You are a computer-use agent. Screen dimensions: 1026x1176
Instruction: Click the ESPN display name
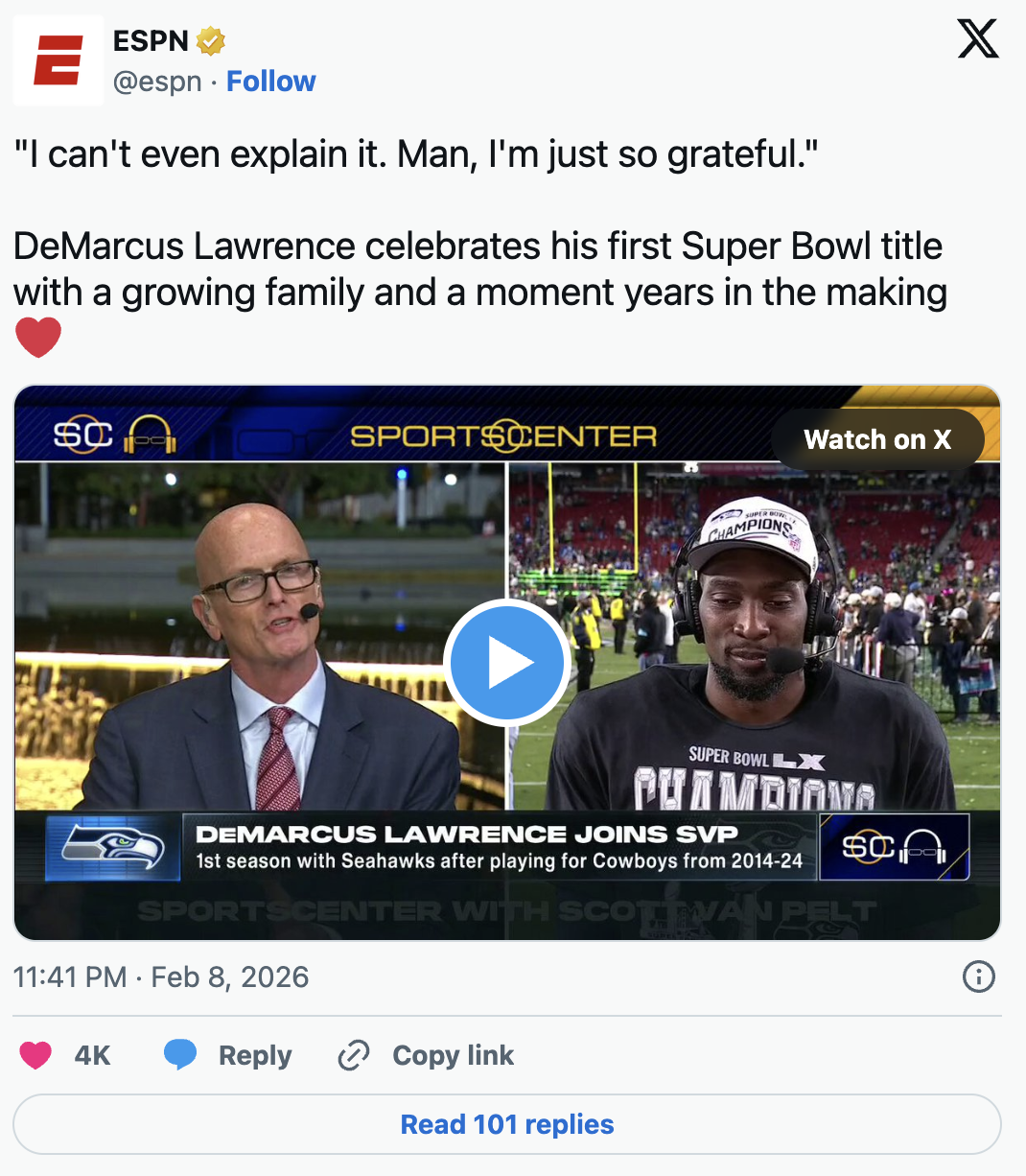click(151, 41)
